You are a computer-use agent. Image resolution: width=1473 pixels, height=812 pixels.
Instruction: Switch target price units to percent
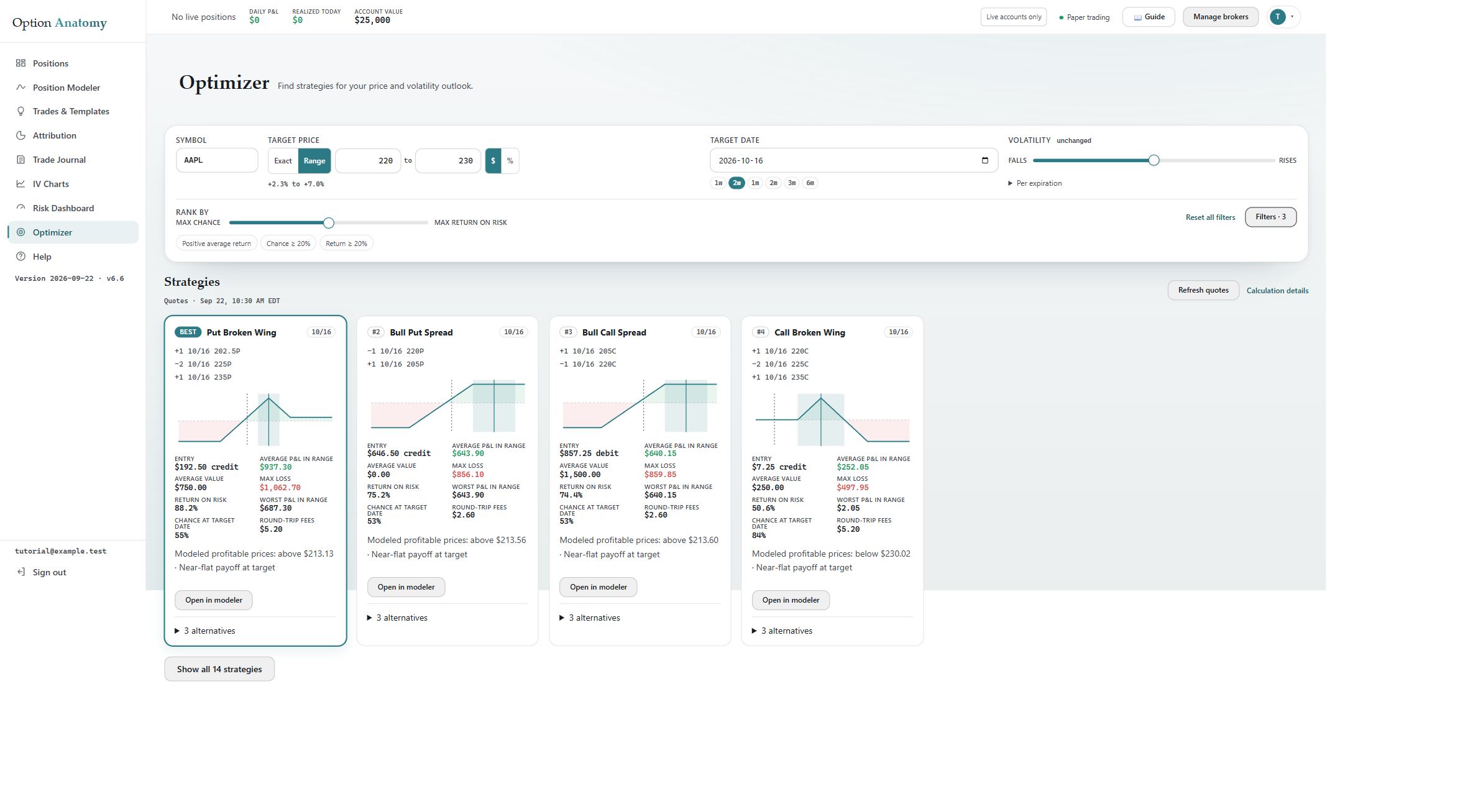pos(510,161)
